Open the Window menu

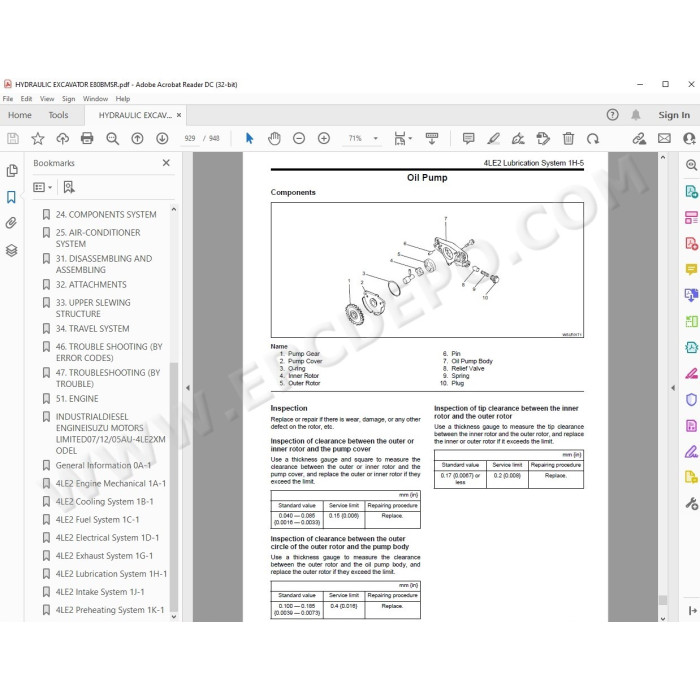(x=96, y=99)
